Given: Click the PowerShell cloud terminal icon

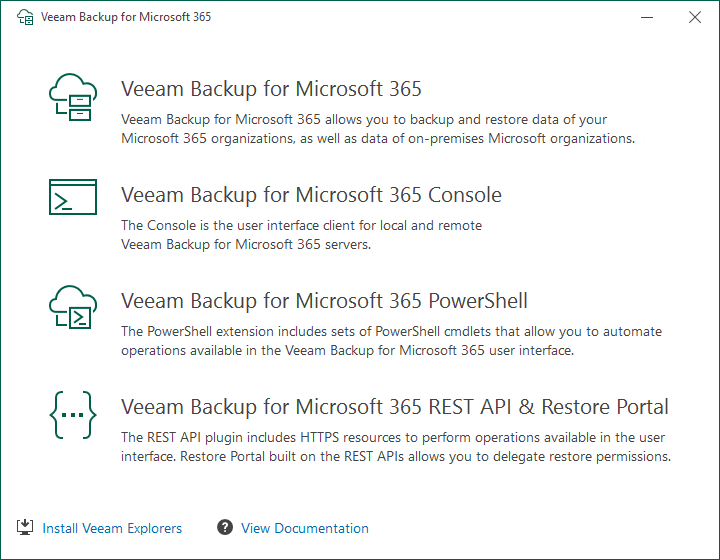Looking at the screenshot, I should (72, 306).
